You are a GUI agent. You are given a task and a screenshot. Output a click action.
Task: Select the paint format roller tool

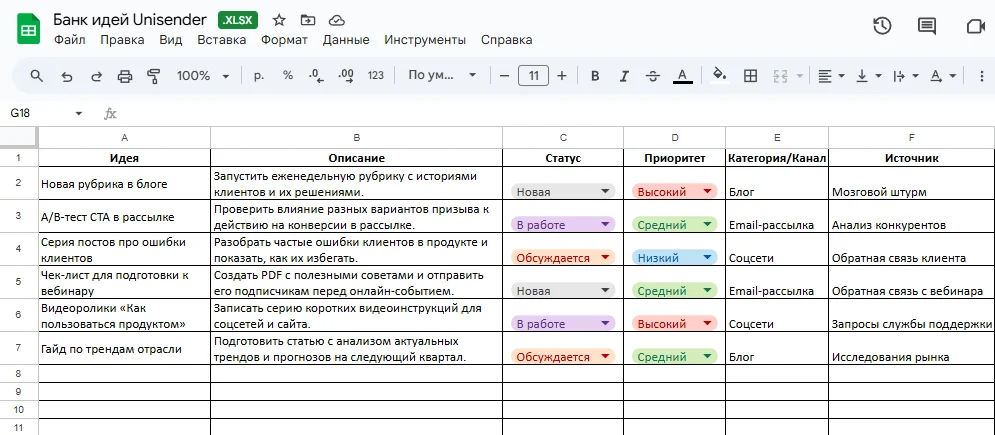pos(154,76)
